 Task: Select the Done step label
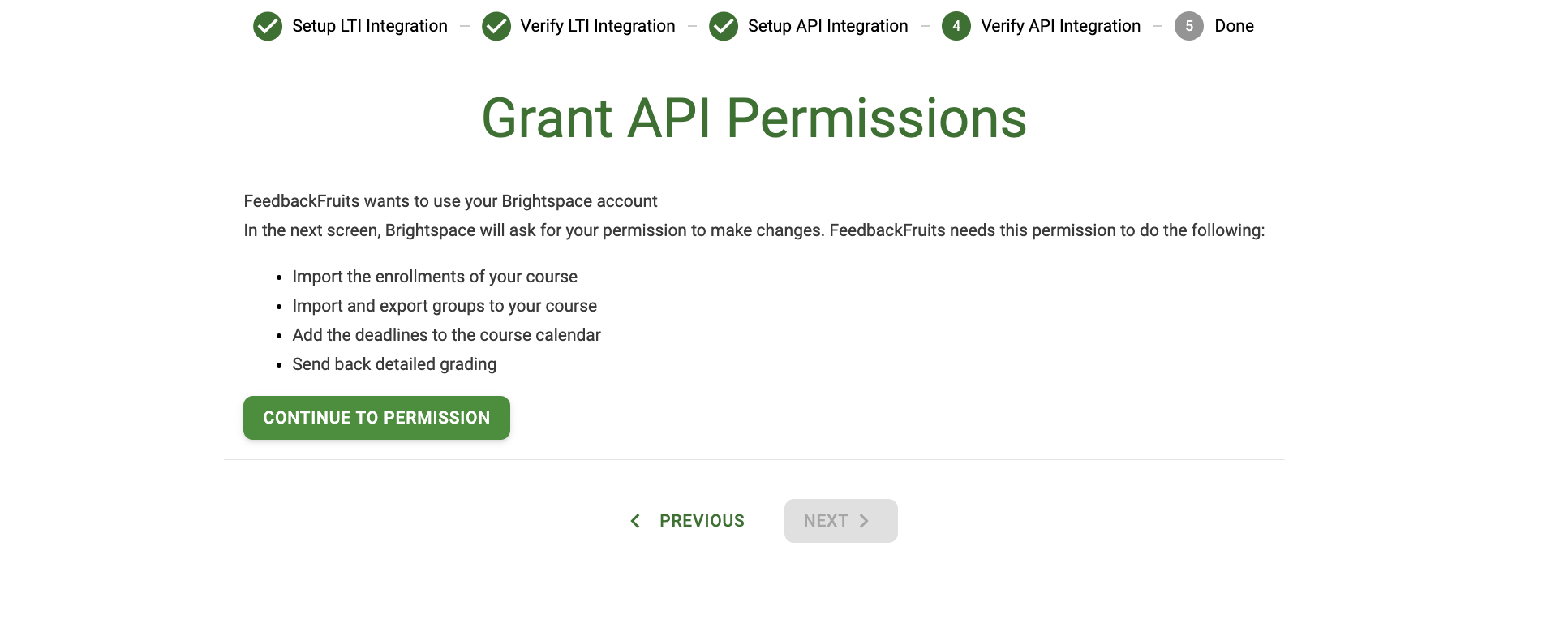(1234, 26)
